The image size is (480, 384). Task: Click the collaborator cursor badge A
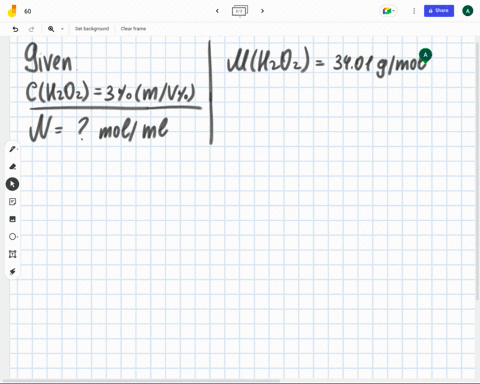pyautogui.click(x=425, y=55)
